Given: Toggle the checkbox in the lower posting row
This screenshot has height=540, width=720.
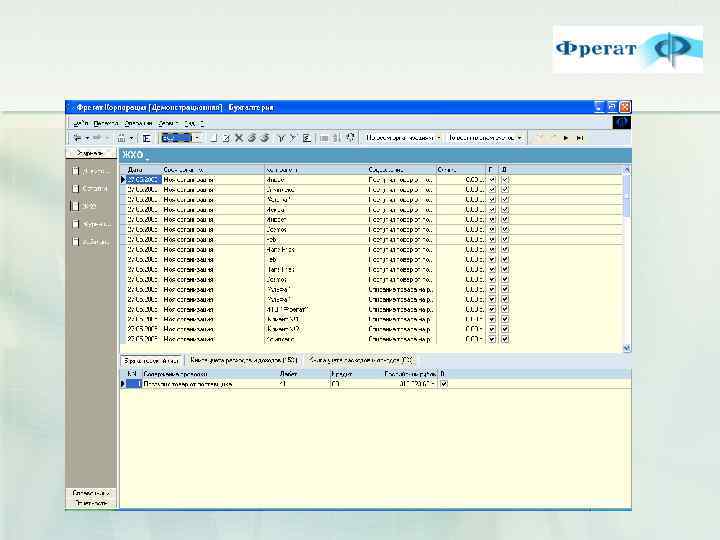Looking at the screenshot, I should point(444,384).
